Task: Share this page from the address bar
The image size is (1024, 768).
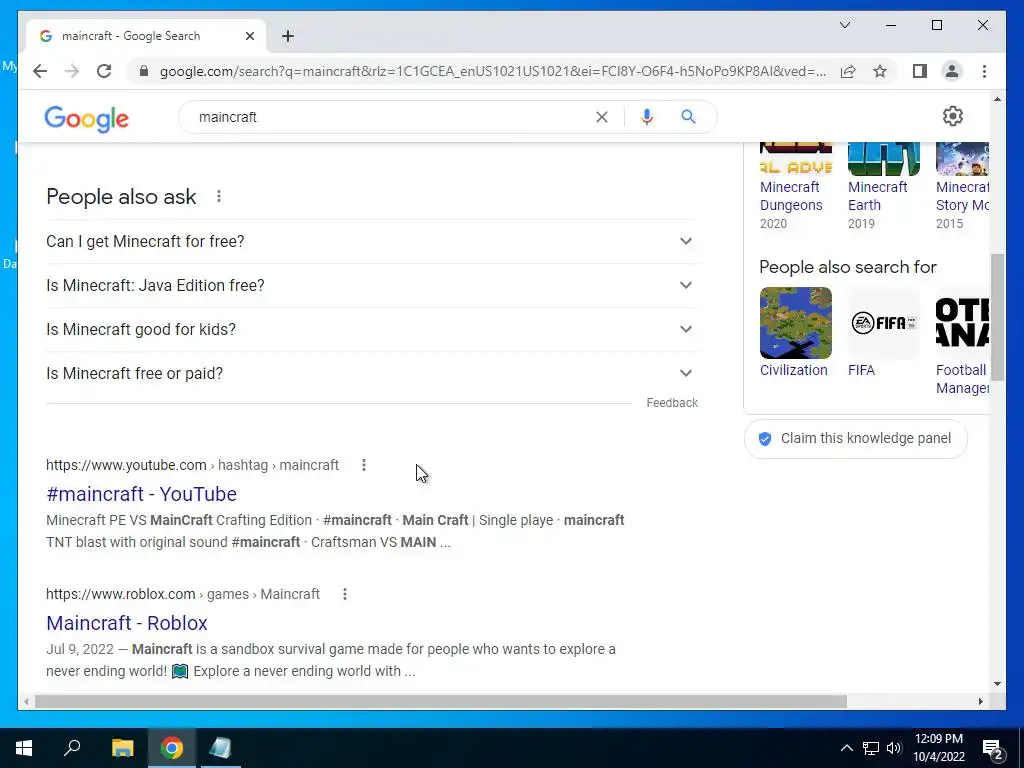Action: (x=848, y=71)
